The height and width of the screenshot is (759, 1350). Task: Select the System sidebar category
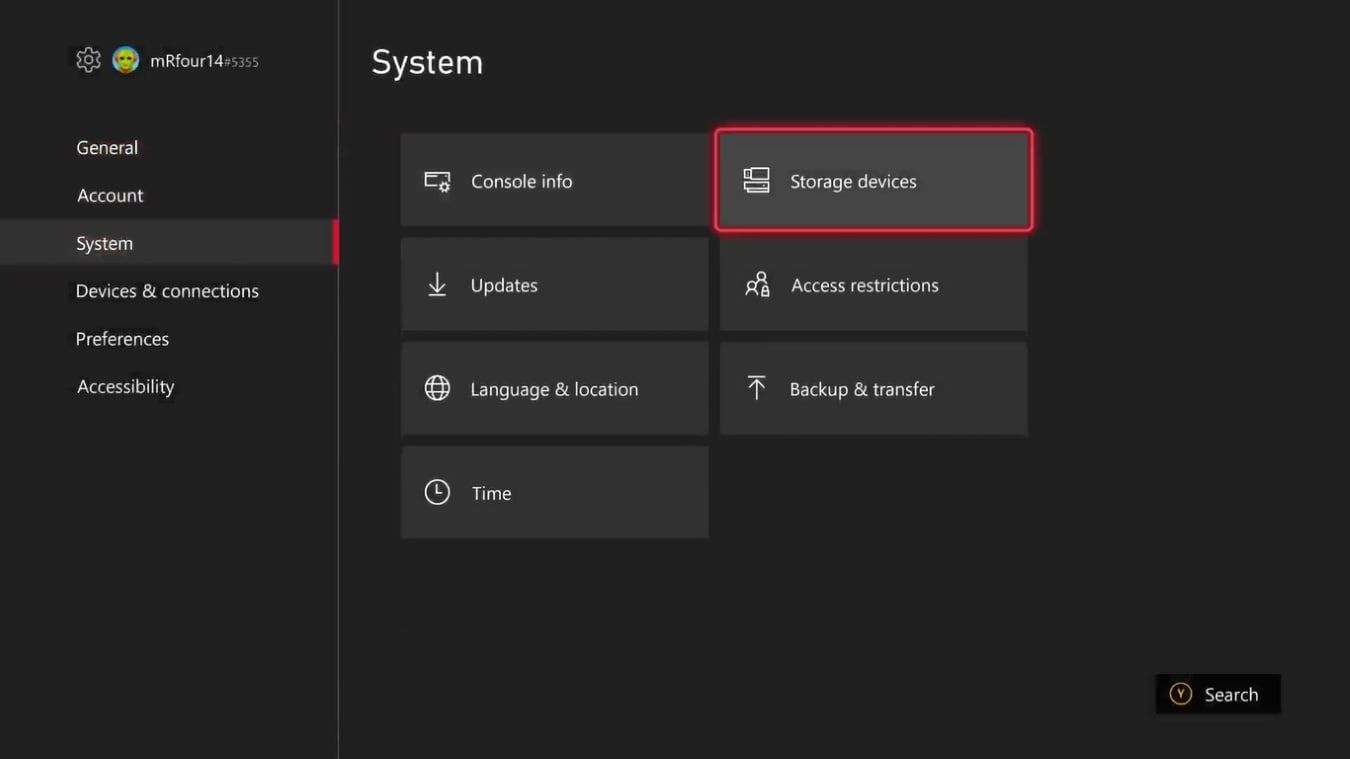pyautogui.click(x=104, y=244)
